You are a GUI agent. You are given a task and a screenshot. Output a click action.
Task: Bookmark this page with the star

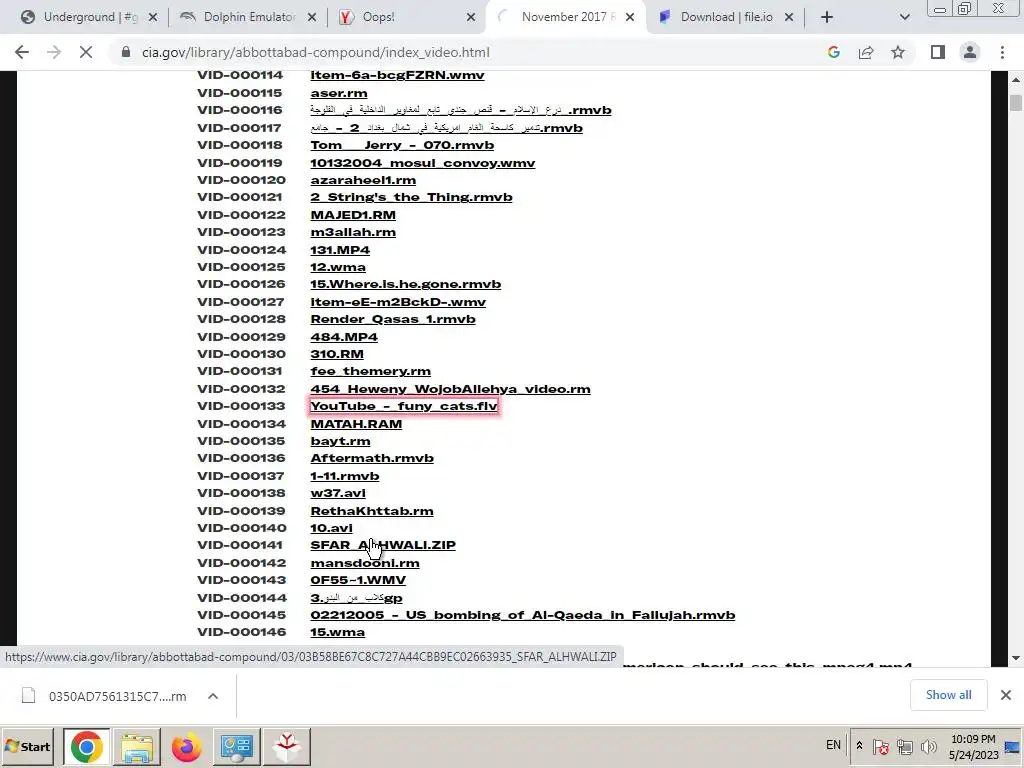point(898,52)
